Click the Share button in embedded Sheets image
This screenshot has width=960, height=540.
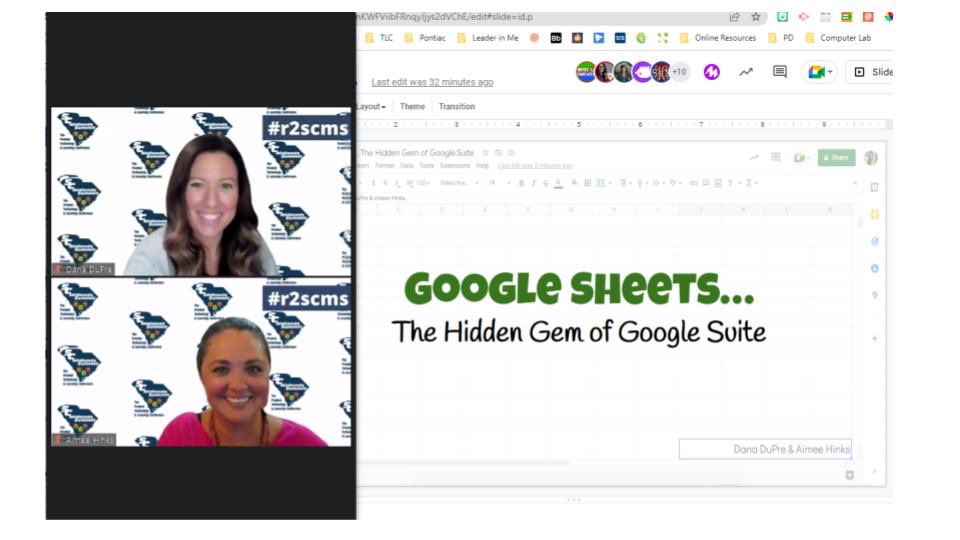pyautogui.click(x=836, y=157)
